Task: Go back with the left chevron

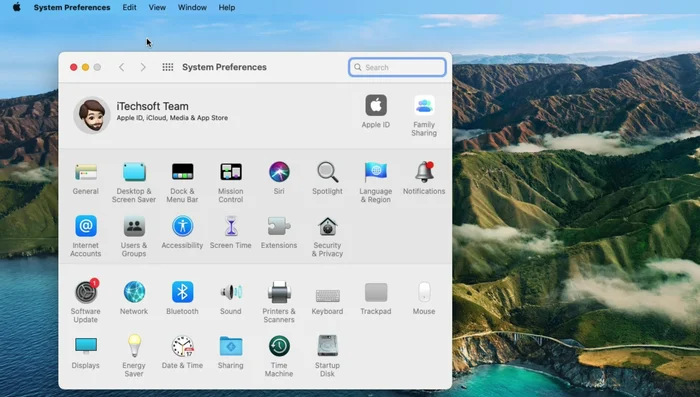Action: tap(121, 67)
